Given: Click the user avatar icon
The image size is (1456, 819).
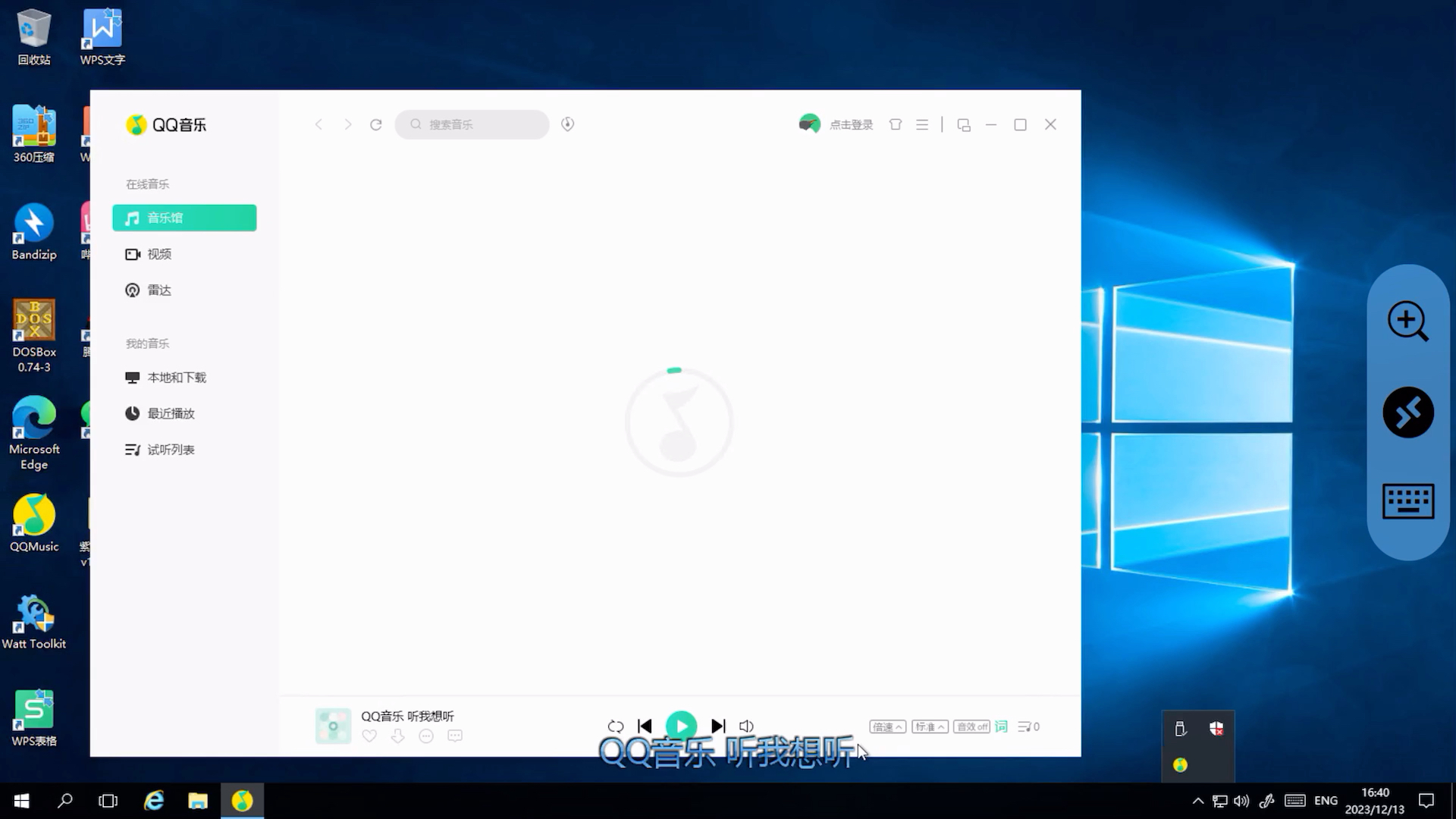Looking at the screenshot, I should pyautogui.click(x=809, y=124).
